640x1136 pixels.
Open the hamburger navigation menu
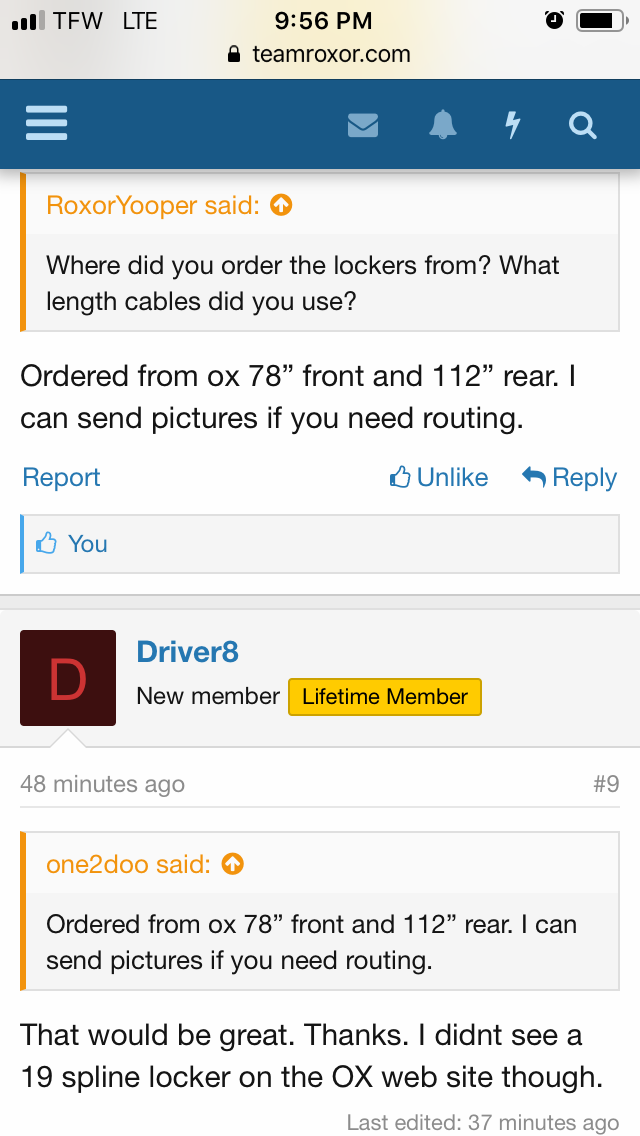(46, 124)
